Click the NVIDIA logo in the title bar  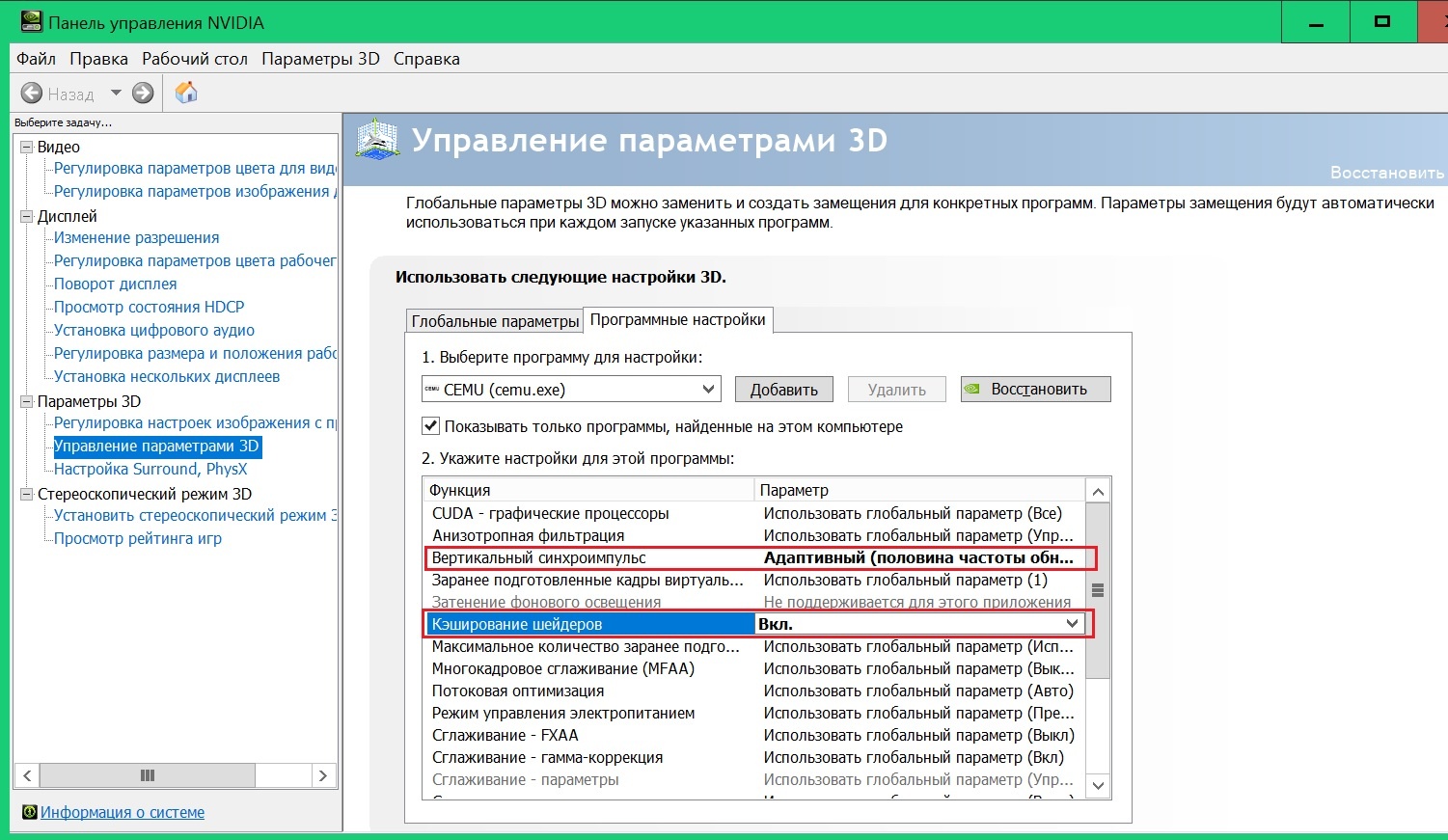click(31, 21)
